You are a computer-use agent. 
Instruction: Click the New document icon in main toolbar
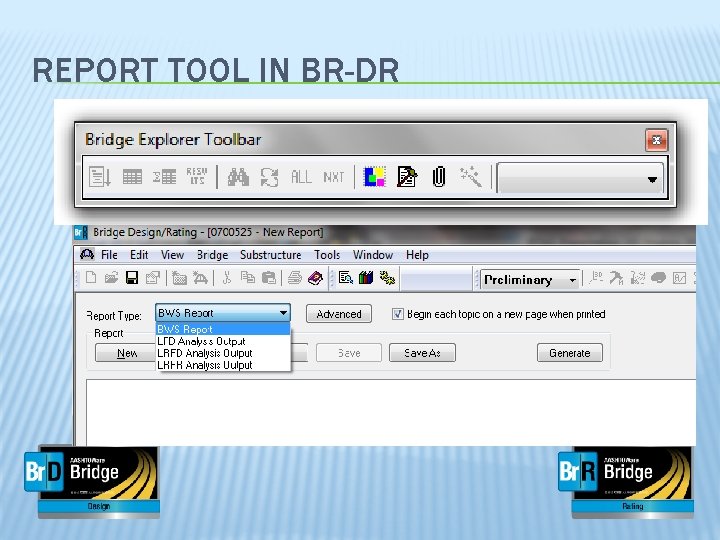pos(91,278)
